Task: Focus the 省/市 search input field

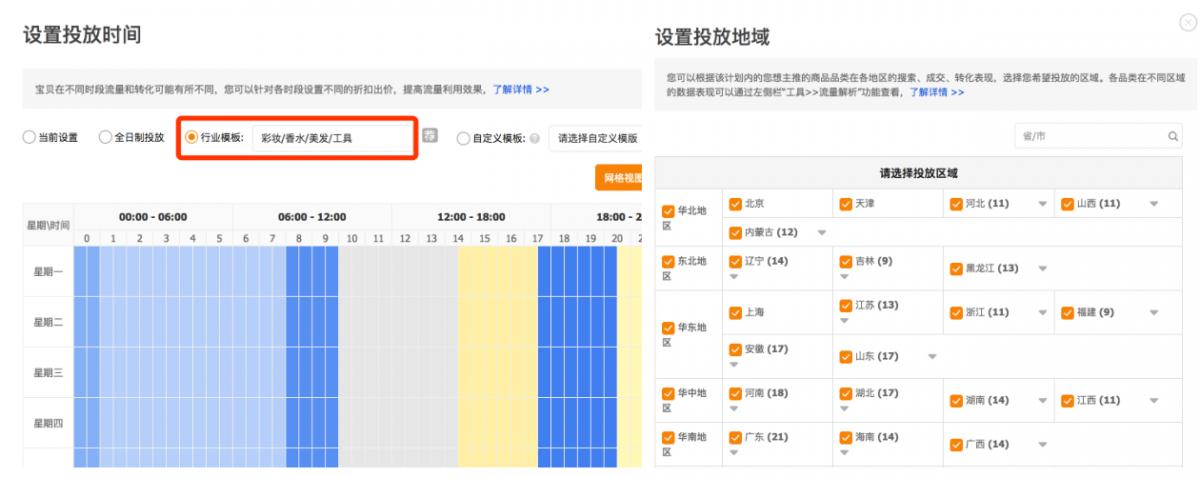Action: pos(1097,136)
